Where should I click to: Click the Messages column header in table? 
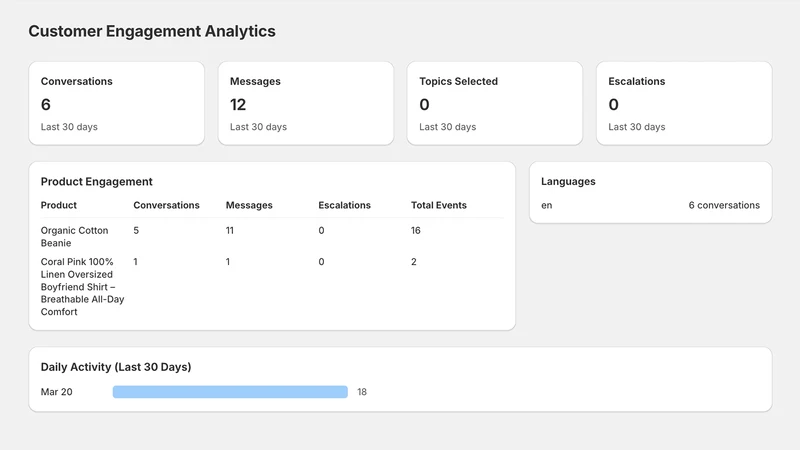tap(249, 205)
